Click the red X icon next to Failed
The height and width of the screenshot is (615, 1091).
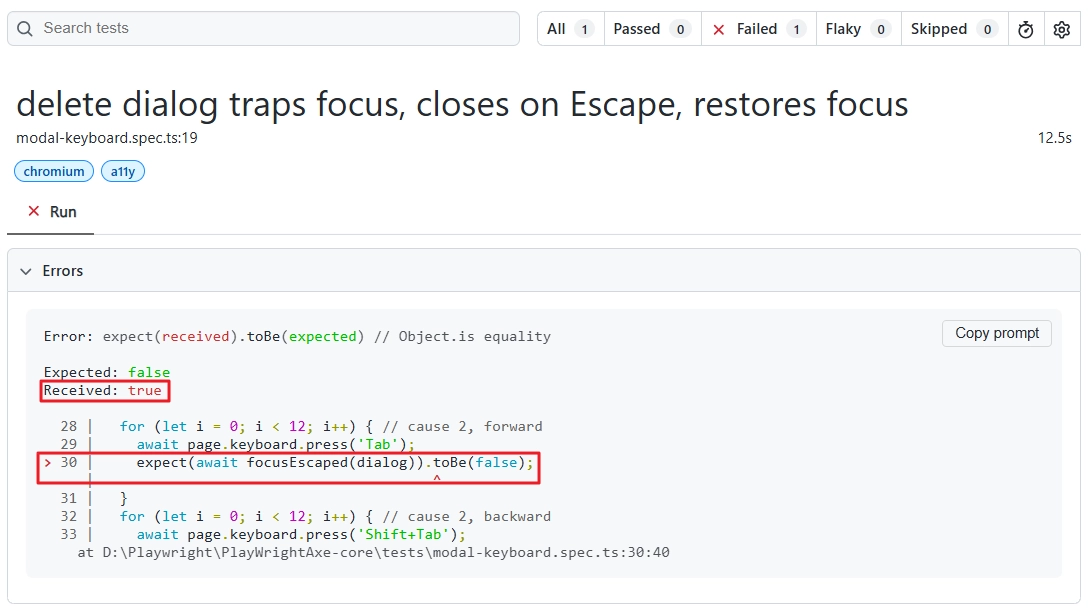click(719, 29)
